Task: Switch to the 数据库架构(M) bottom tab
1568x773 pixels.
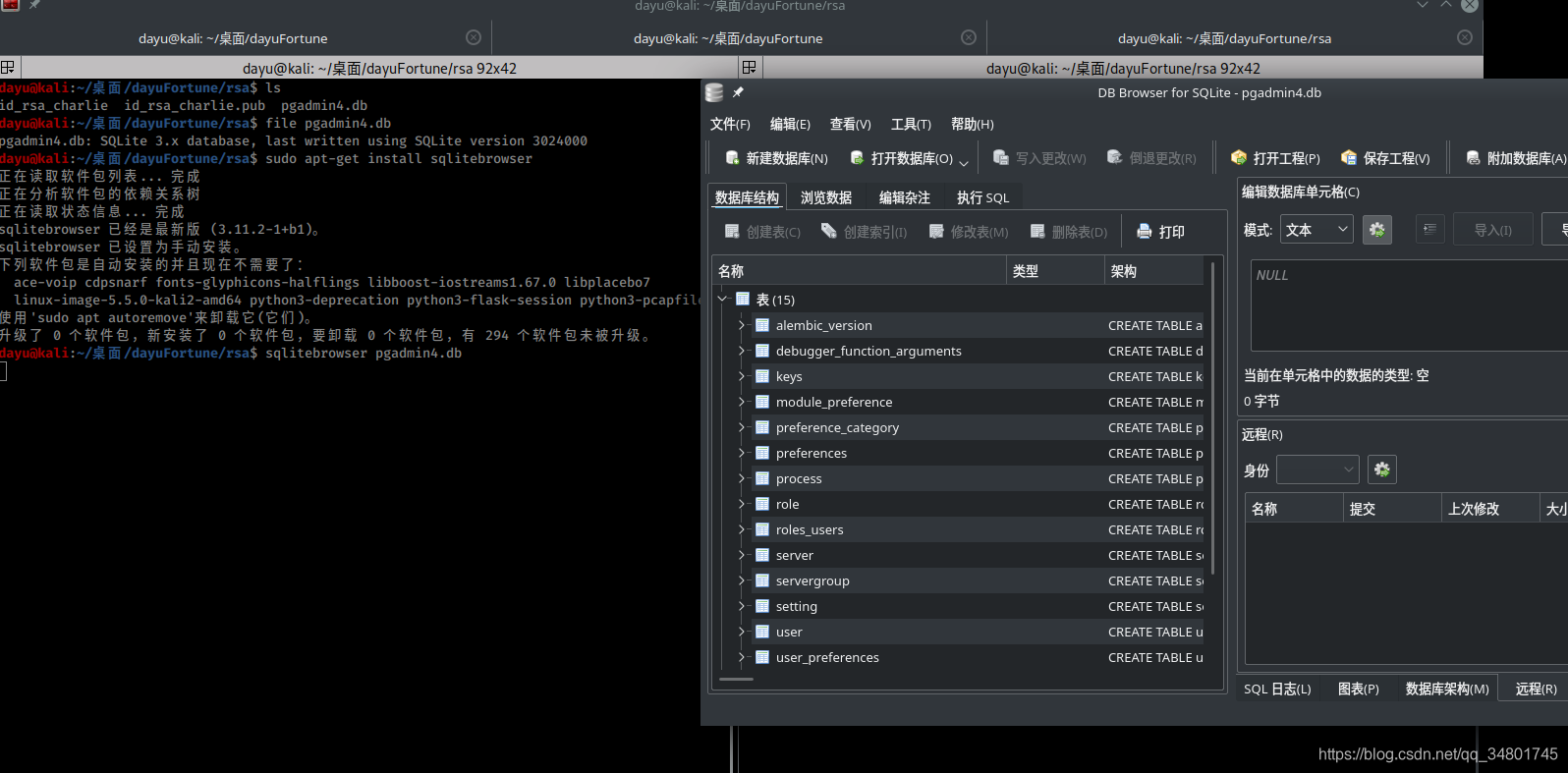Action: pyautogui.click(x=1447, y=689)
